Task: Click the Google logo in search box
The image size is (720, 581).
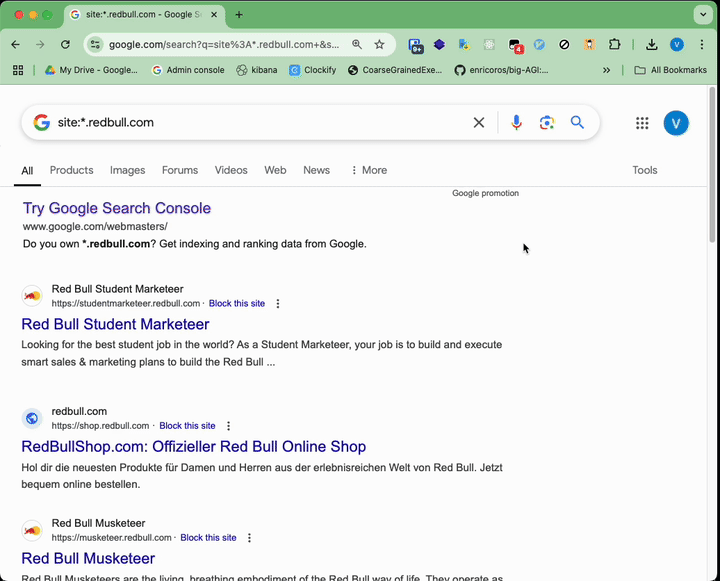Action: pyautogui.click(x=42, y=123)
